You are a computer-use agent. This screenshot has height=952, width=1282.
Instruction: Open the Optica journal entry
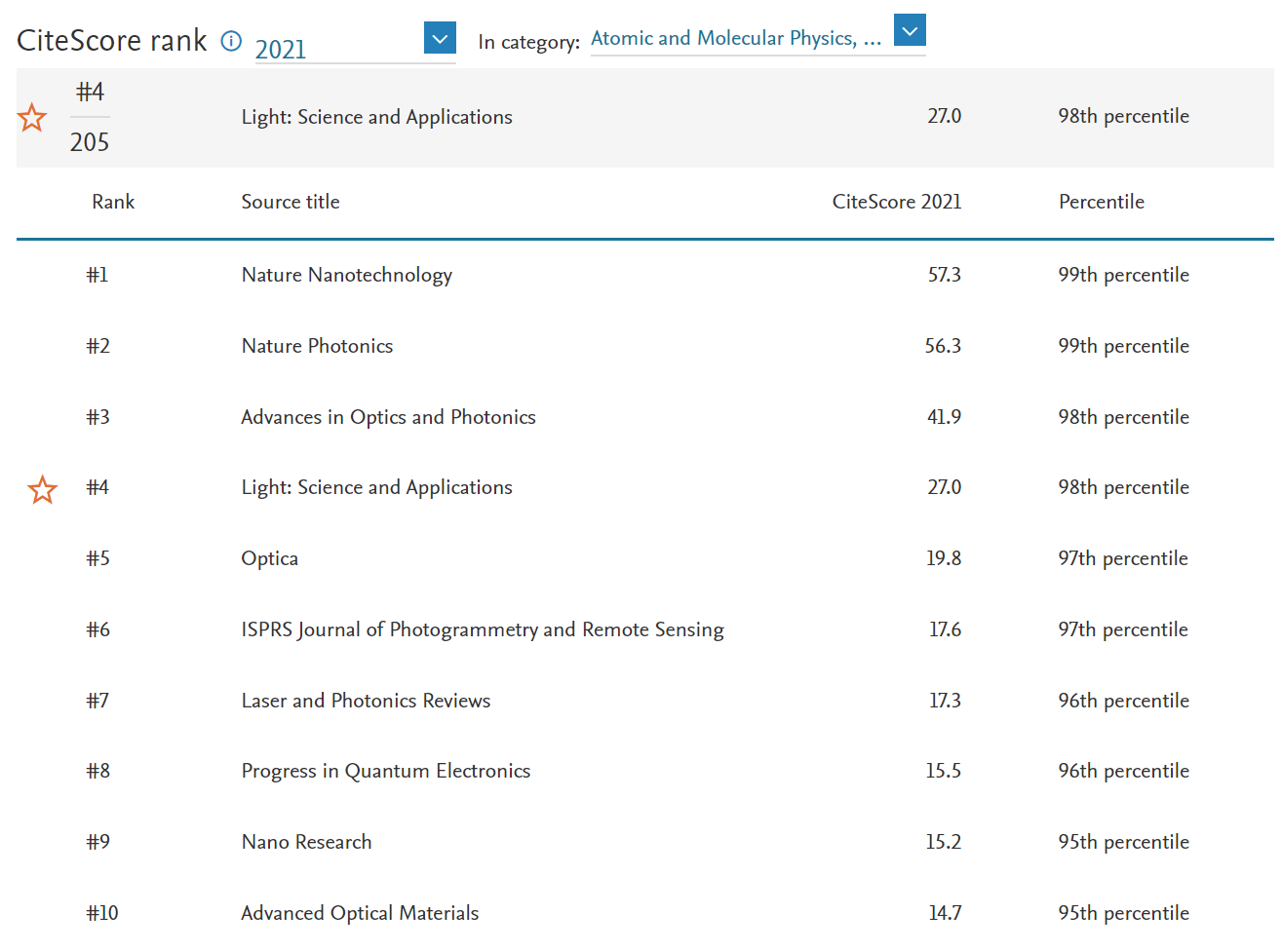(270, 558)
